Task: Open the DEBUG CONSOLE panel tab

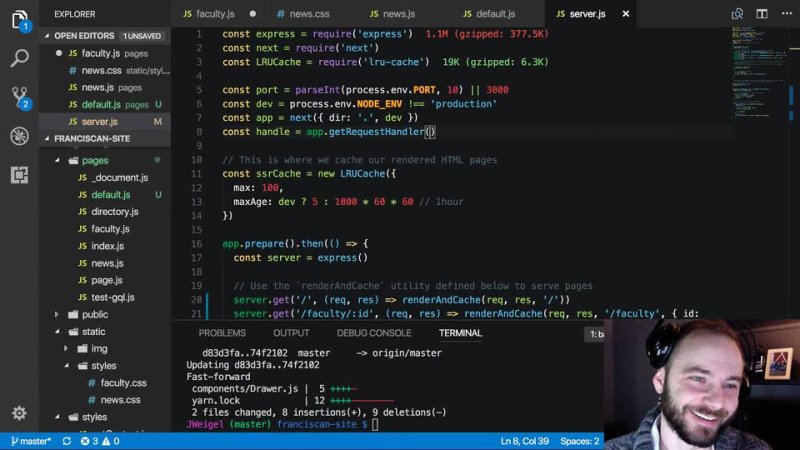Action: (x=374, y=333)
